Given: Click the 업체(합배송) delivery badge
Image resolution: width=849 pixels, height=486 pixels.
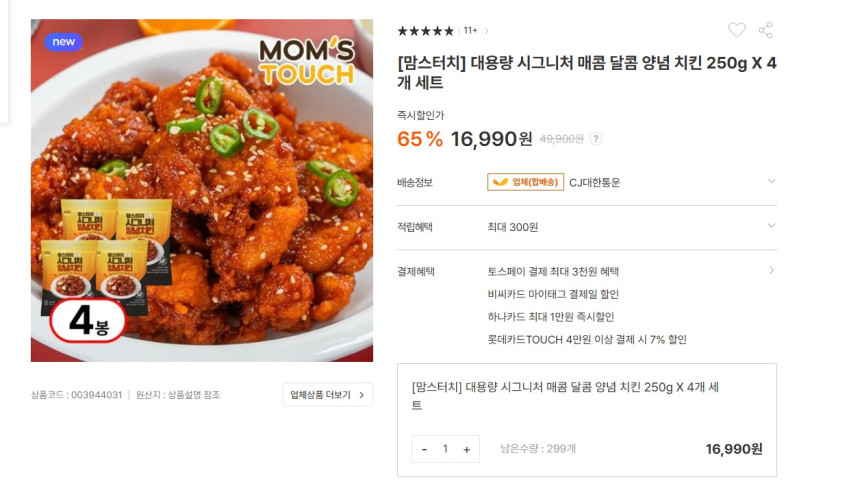Looking at the screenshot, I should (x=525, y=182).
